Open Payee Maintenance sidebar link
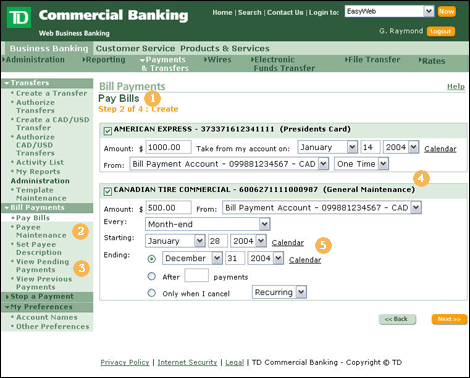The height and width of the screenshot is (378, 470). 41,231
